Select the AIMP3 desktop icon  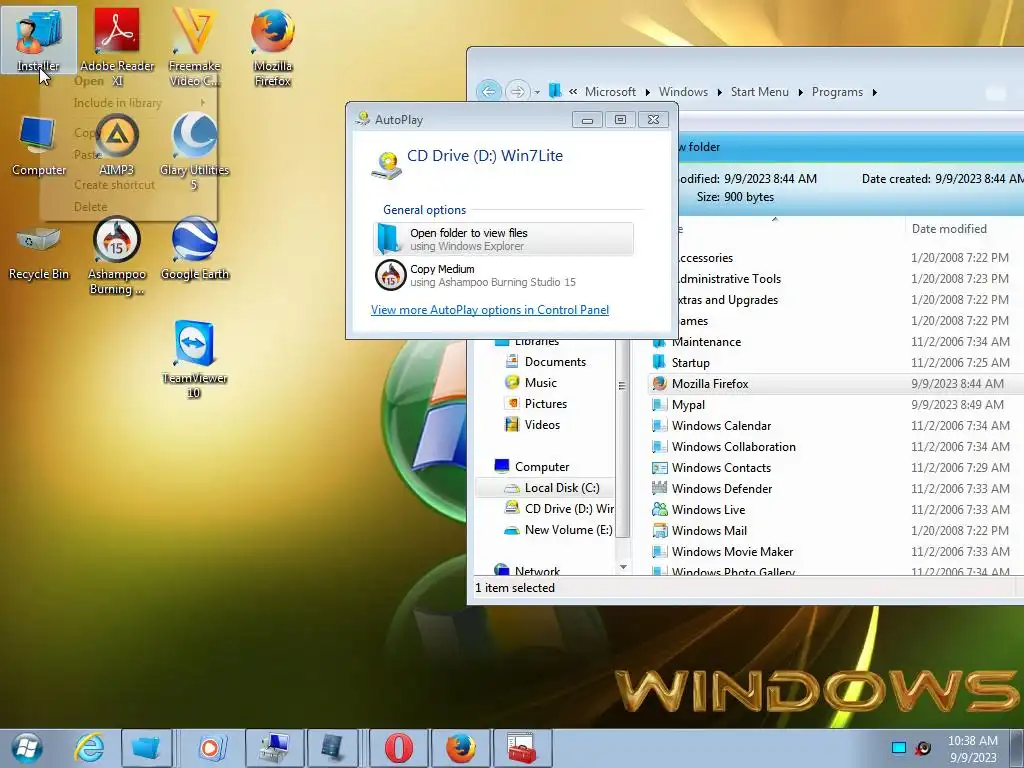click(117, 146)
